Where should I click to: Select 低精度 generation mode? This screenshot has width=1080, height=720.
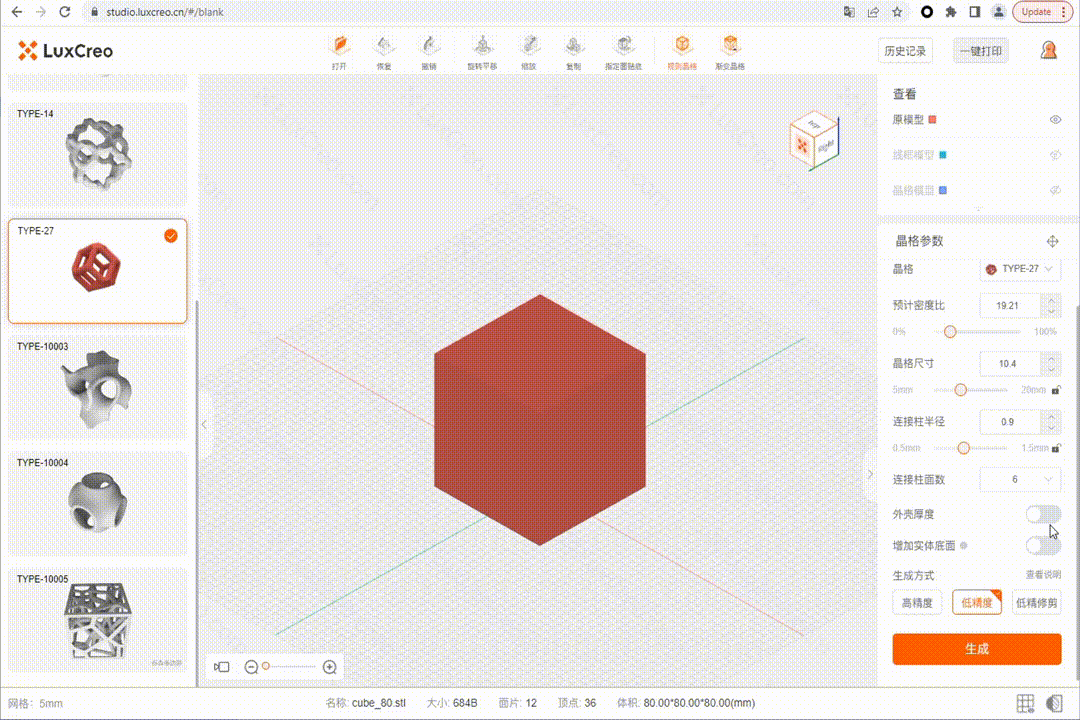pos(977,603)
